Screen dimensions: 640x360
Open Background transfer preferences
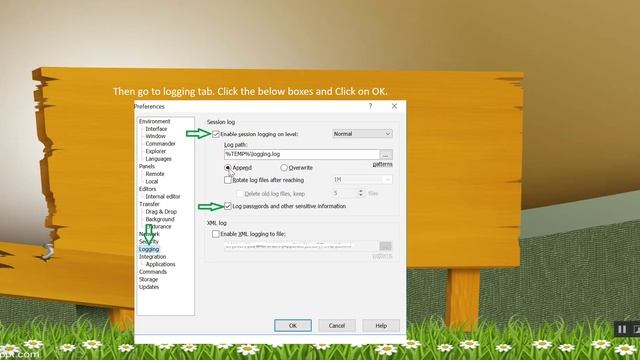point(160,219)
